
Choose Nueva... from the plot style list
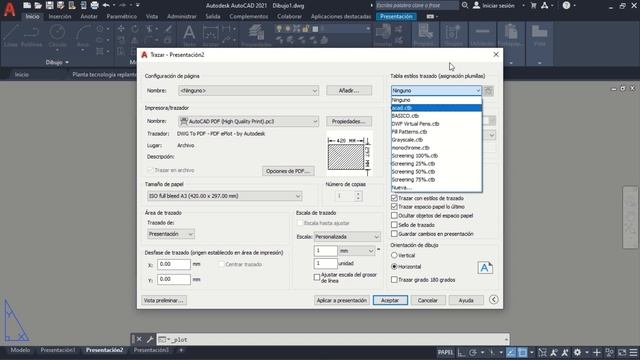point(436,188)
